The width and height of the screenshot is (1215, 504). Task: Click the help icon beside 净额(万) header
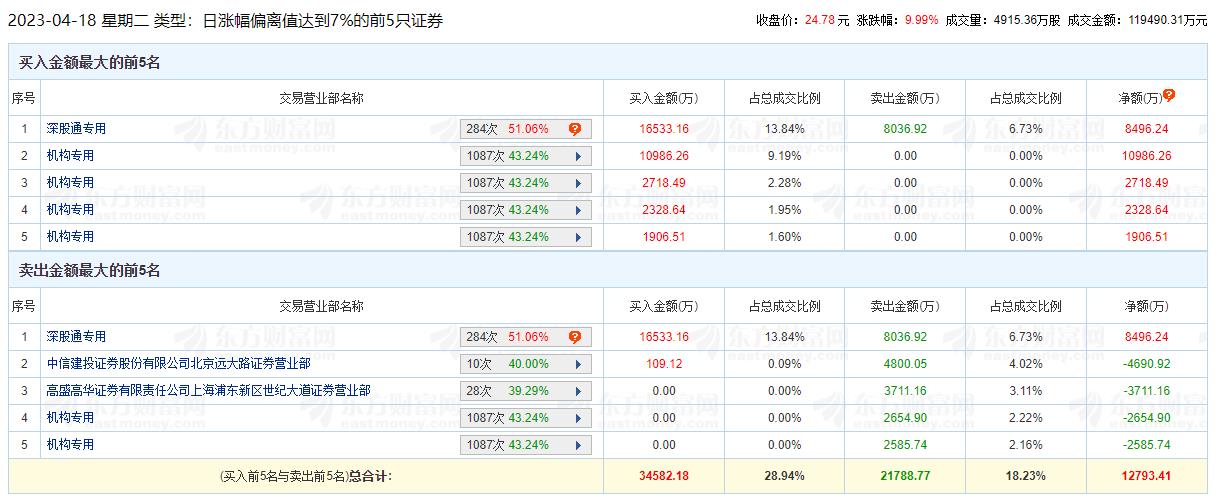(1168, 96)
